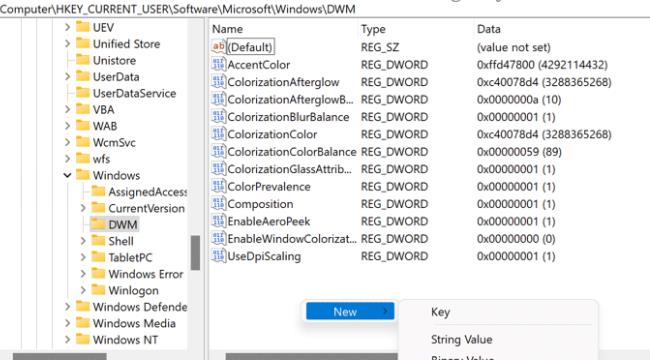Open the New submenu in context menu
Screen dimensions: 650x360
(x=350, y=311)
